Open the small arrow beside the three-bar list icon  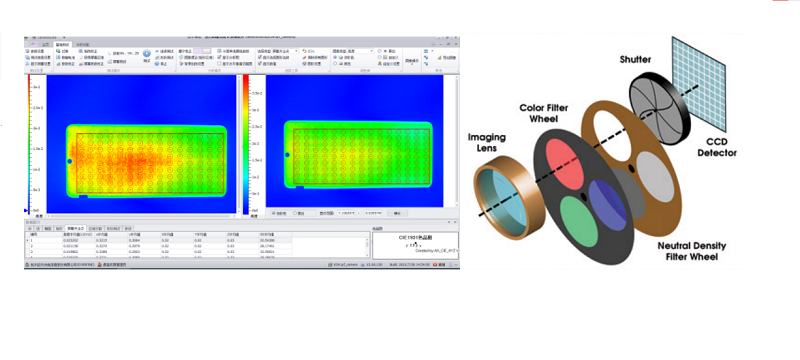(x=432, y=51)
